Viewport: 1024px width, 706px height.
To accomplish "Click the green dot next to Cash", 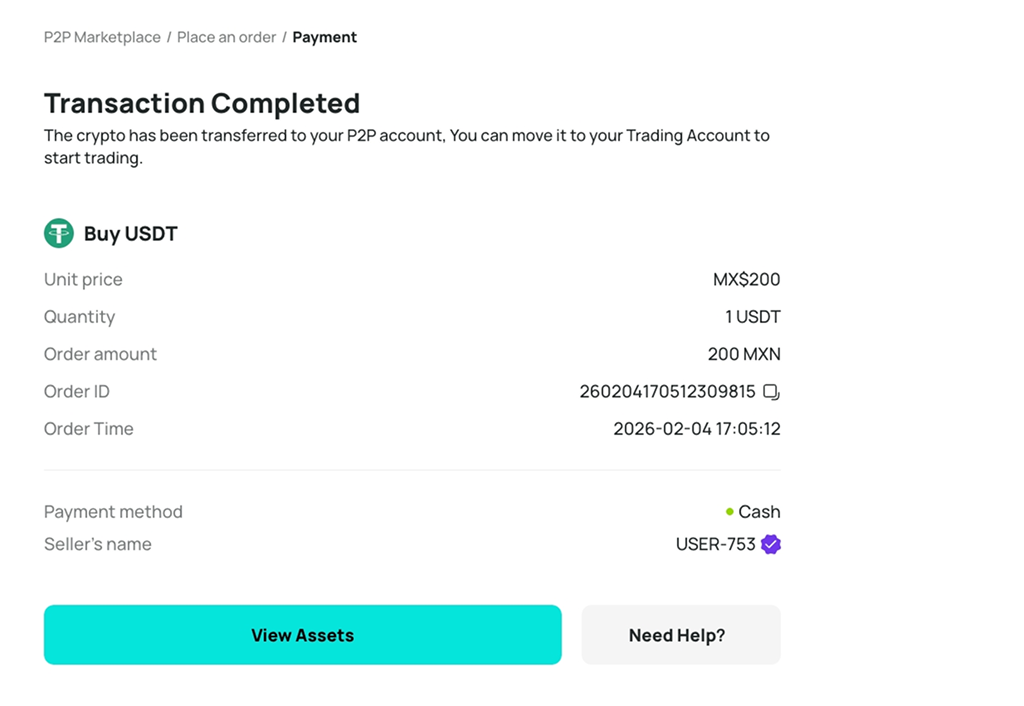I will (729, 511).
